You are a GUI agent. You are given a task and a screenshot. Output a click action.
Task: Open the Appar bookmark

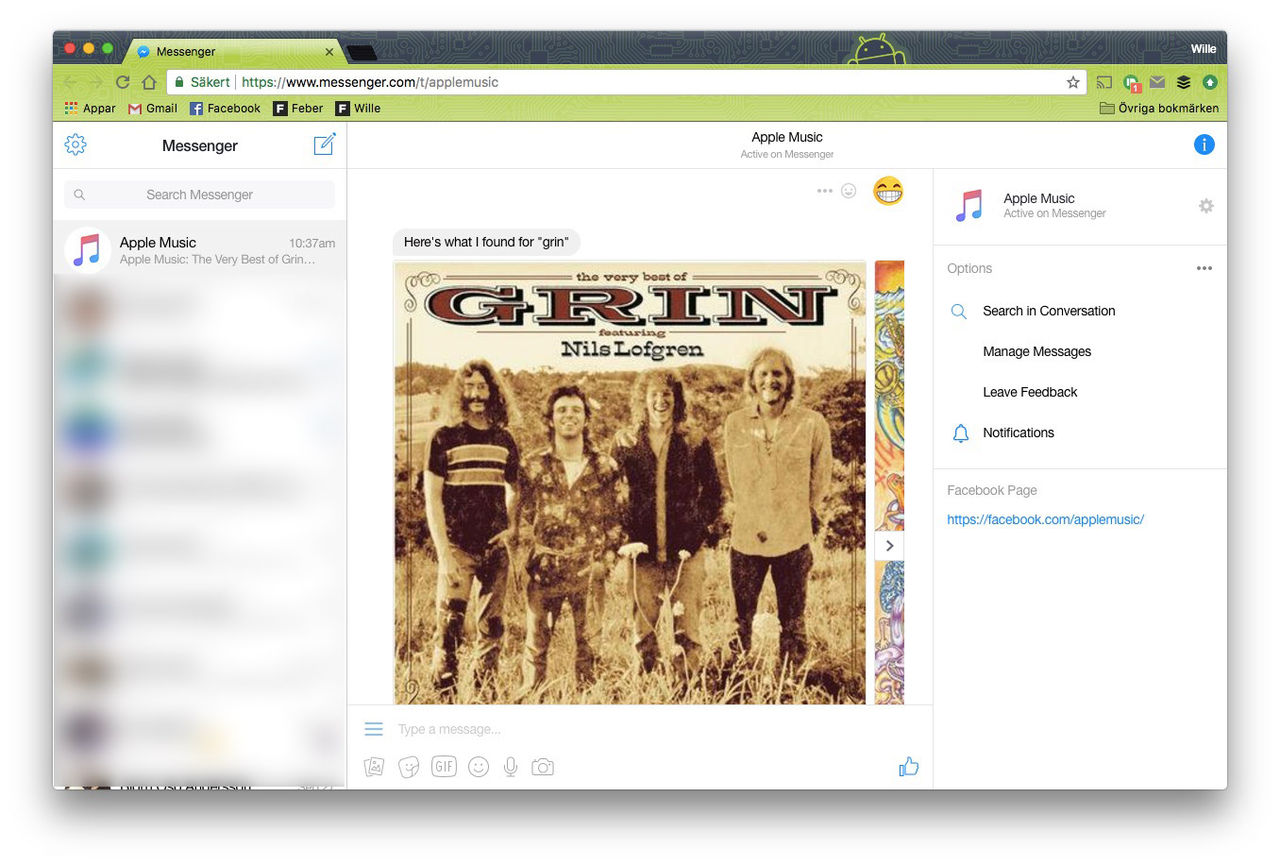pos(90,108)
